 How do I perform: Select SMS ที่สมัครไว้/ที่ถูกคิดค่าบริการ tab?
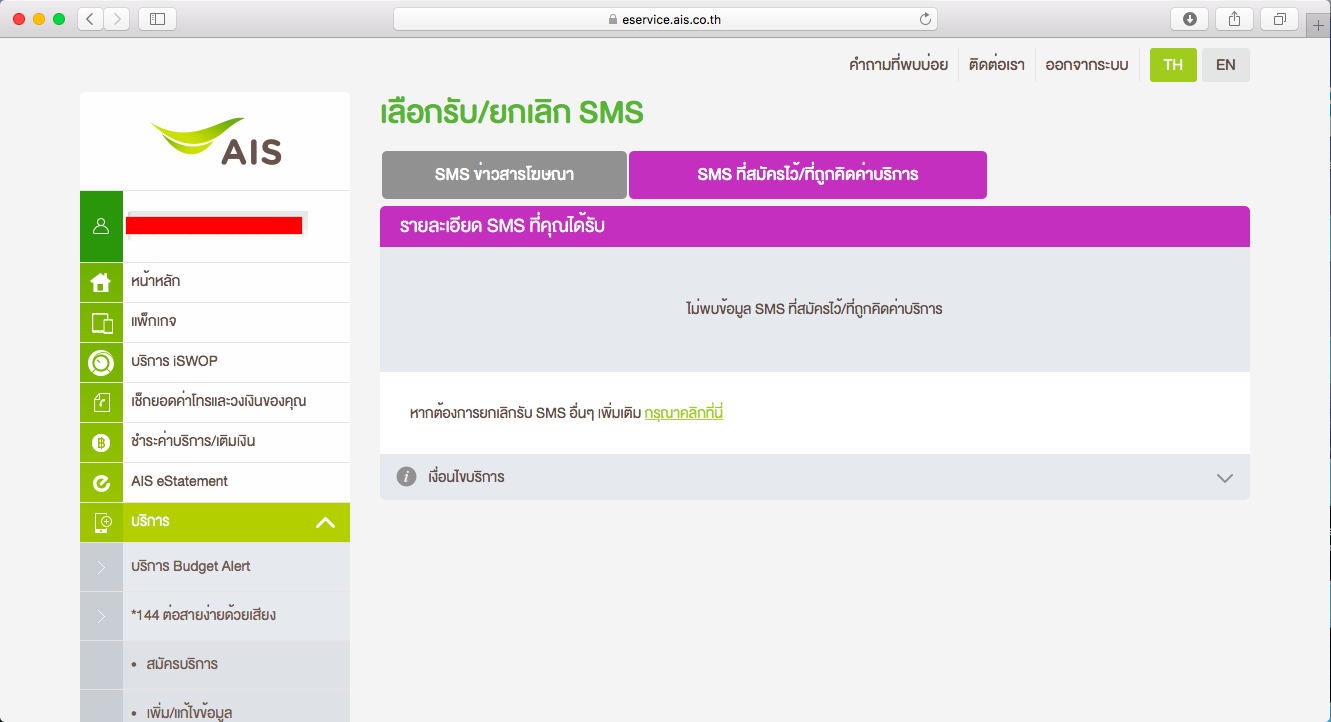click(x=808, y=175)
